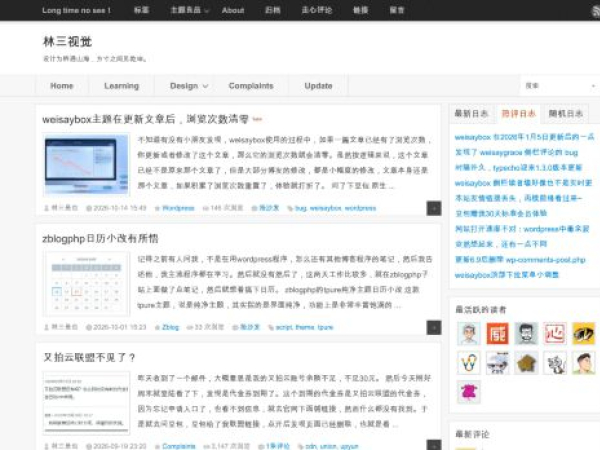Click the script tag on zblogphp post

(x=284, y=327)
